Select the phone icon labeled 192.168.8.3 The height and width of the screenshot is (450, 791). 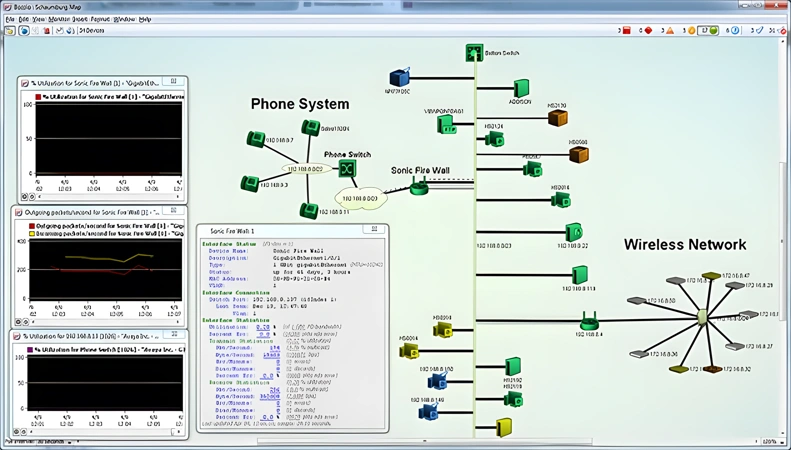(250, 183)
